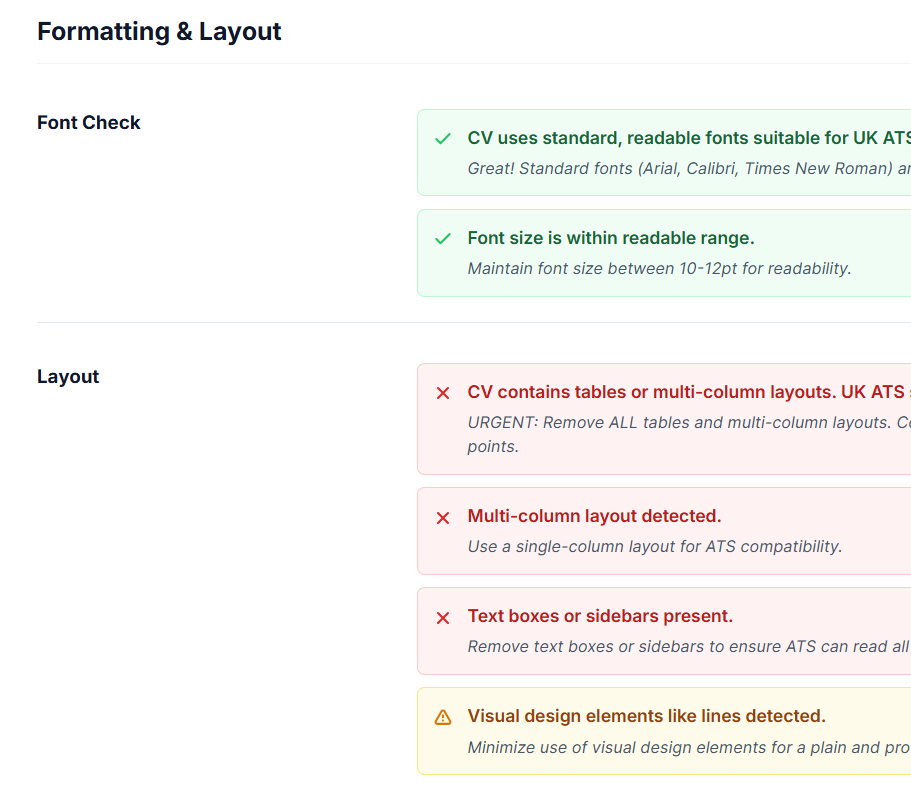Screen dimensions: 911x797
Task: Click 'Font size is within readable range' title
Action: (610, 238)
